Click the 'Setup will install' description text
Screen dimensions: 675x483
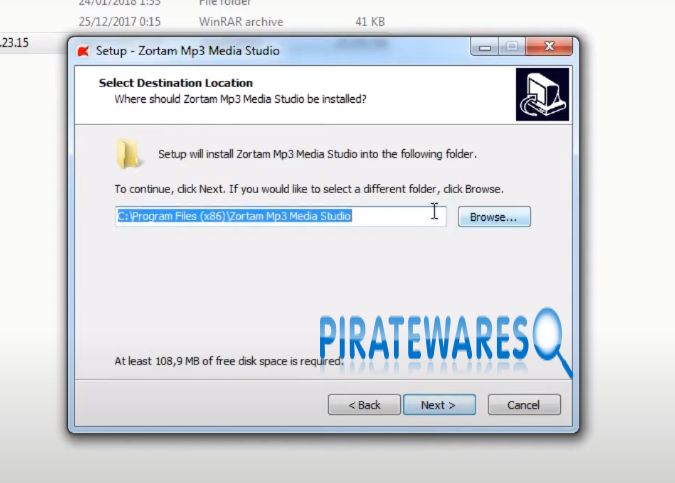(317, 155)
